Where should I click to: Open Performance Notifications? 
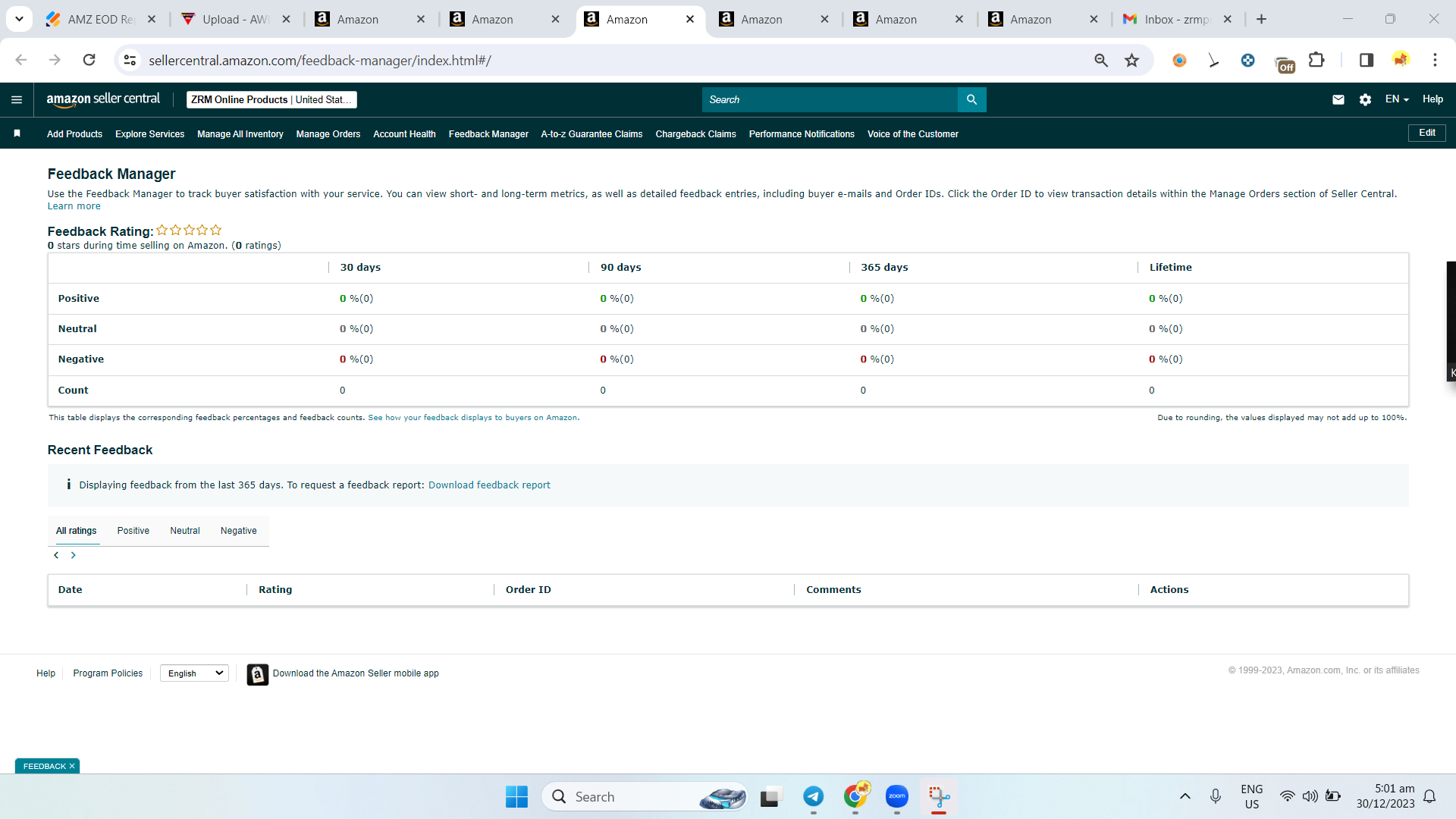(802, 134)
